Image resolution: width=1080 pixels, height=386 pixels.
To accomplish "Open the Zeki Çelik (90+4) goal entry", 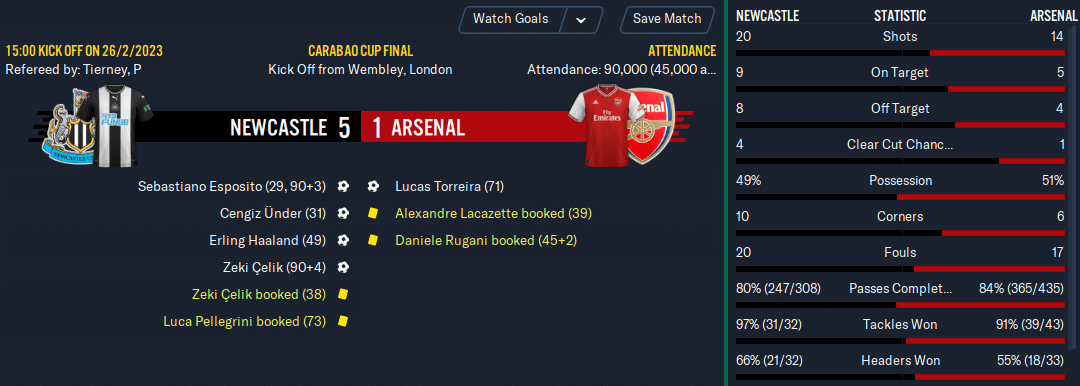I will [274, 267].
